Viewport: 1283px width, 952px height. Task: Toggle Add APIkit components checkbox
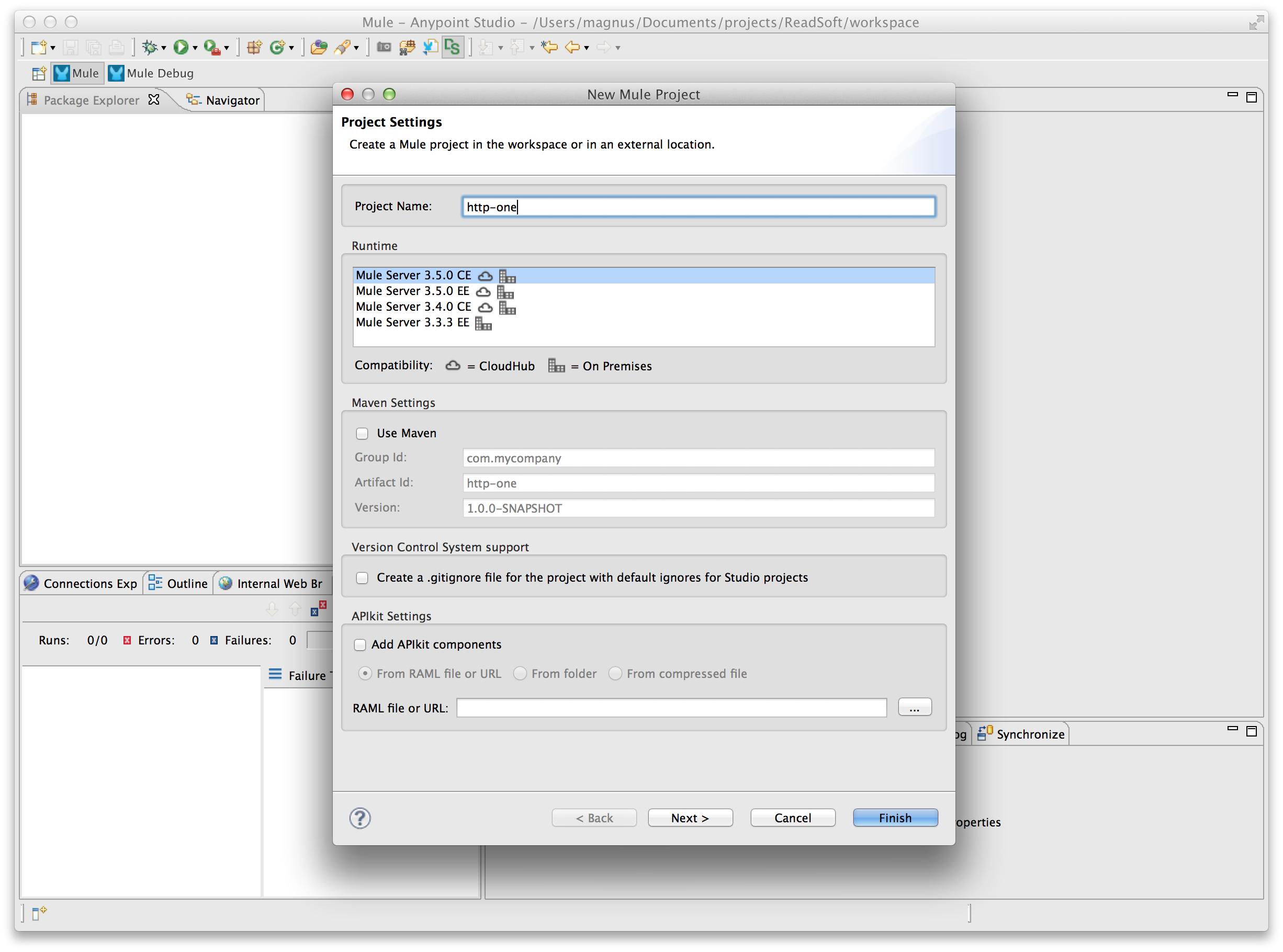tap(362, 644)
